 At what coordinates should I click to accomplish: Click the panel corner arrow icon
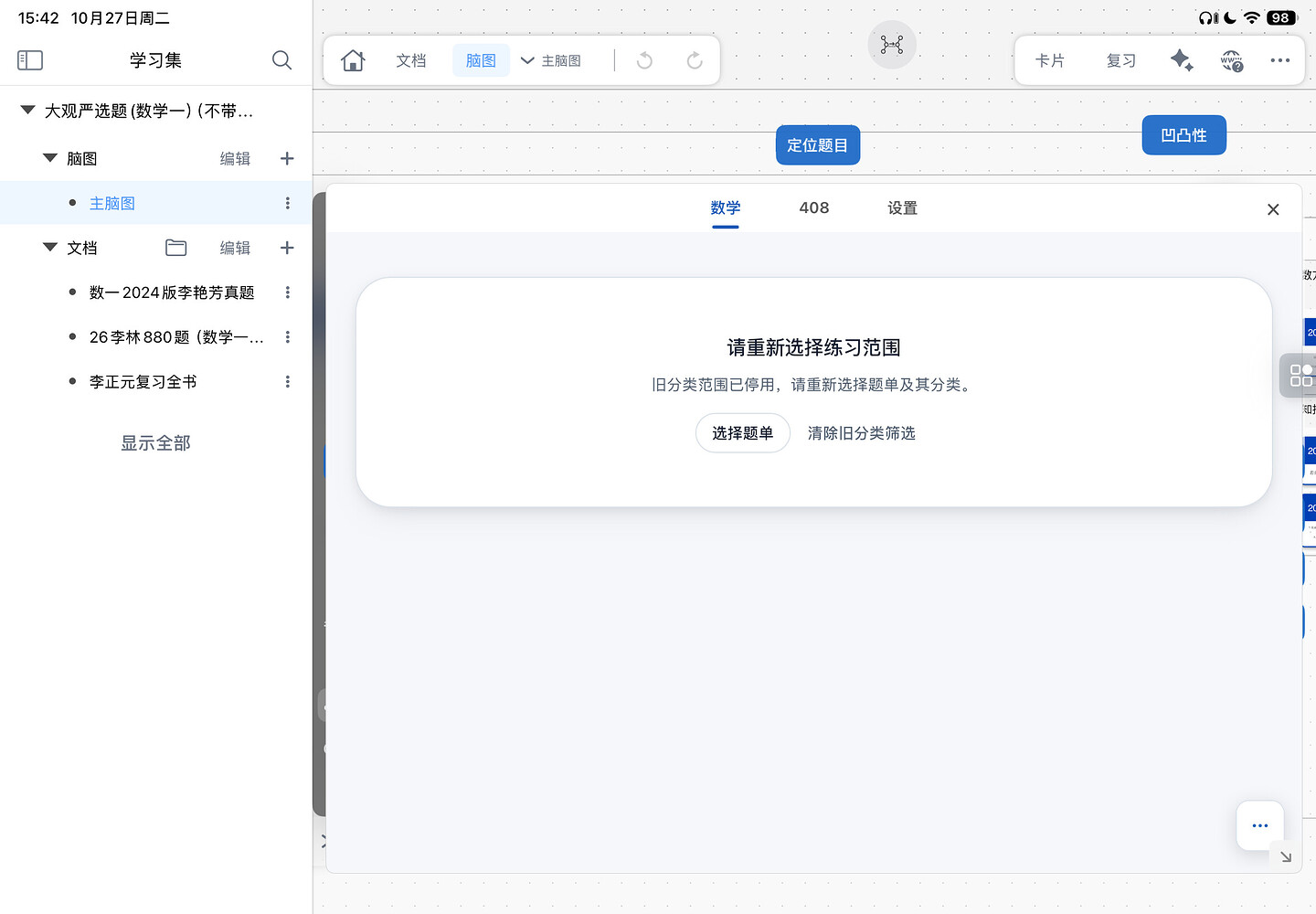tap(1286, 856)
